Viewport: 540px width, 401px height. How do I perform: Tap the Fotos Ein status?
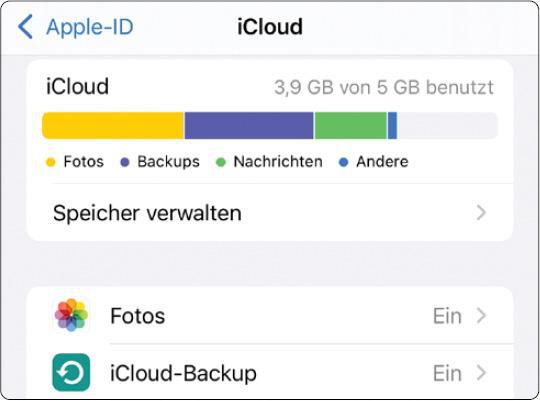pos(447,316)
